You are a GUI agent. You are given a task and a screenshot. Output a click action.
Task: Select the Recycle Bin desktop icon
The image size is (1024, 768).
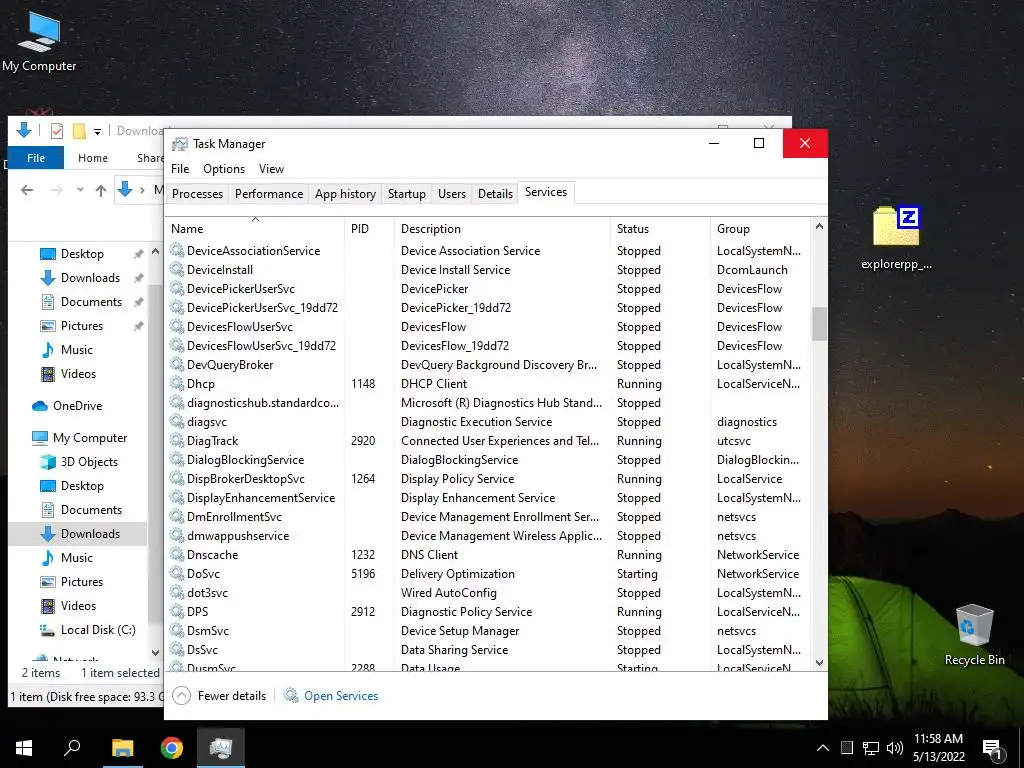974,635
